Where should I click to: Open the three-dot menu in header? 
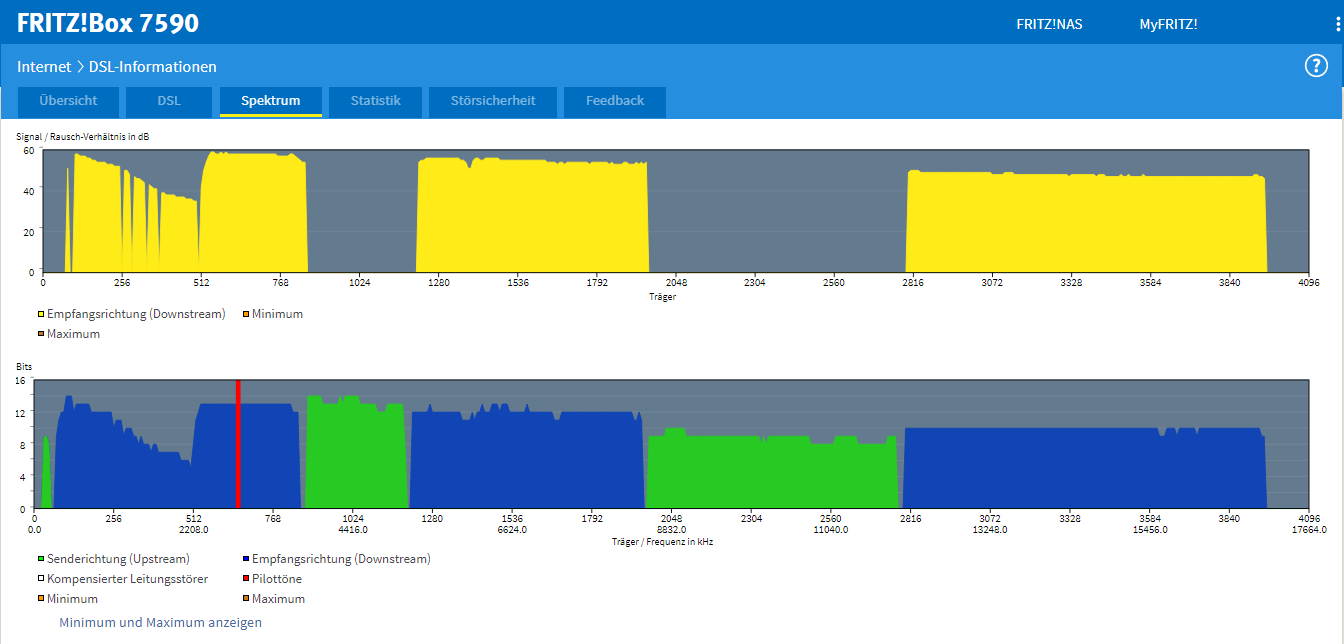(x=1337, y=24)
